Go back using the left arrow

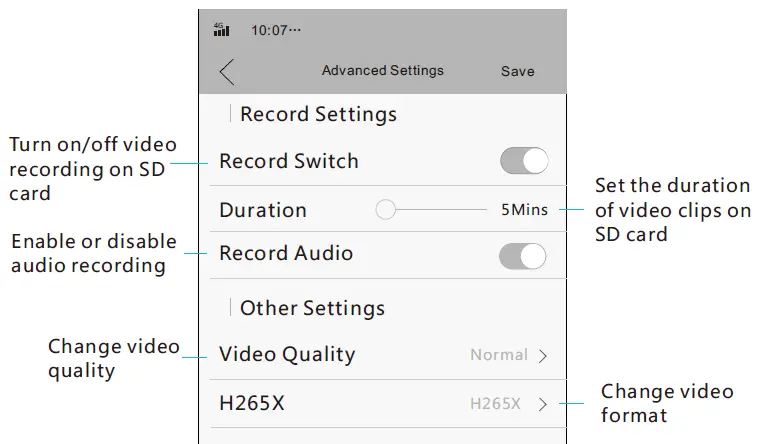(227, 71)
